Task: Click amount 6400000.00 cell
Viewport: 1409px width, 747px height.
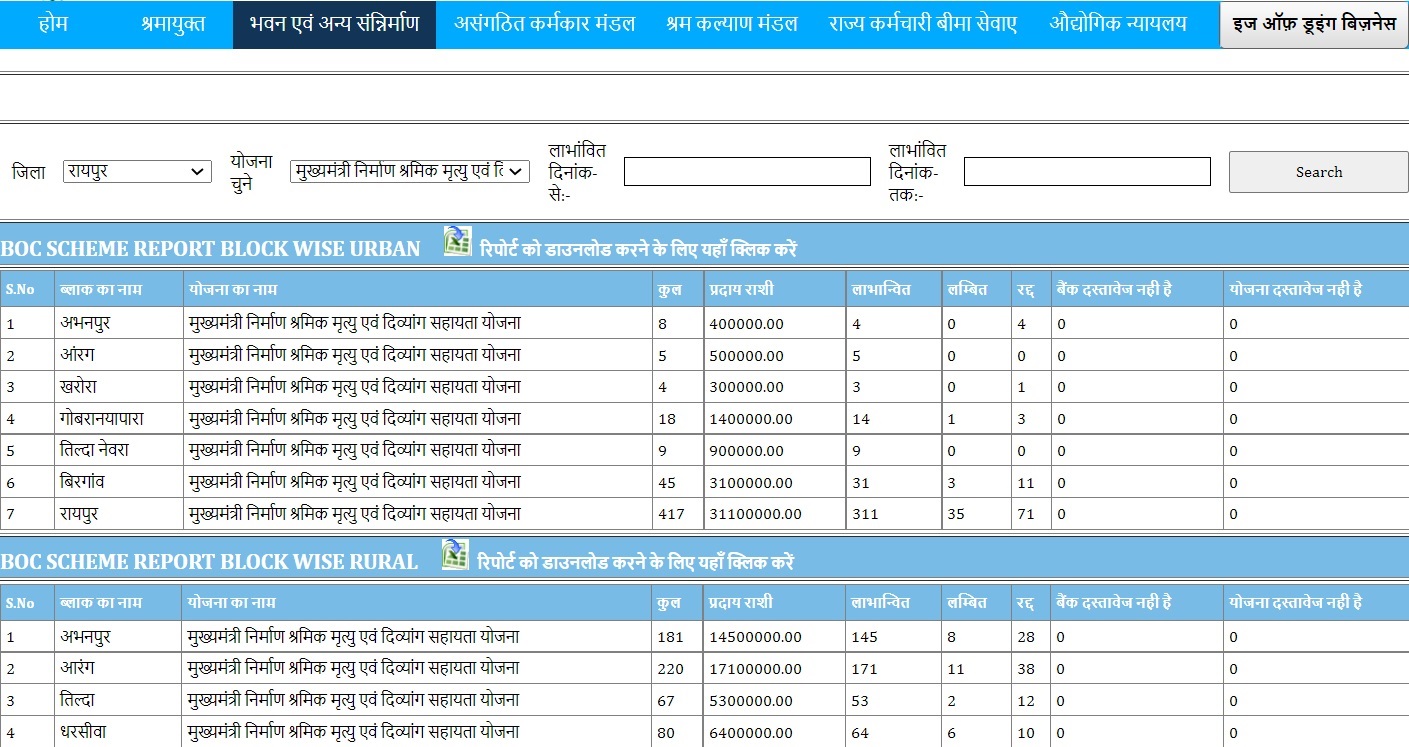Action: pyautogui.click(x=775, y=732)
